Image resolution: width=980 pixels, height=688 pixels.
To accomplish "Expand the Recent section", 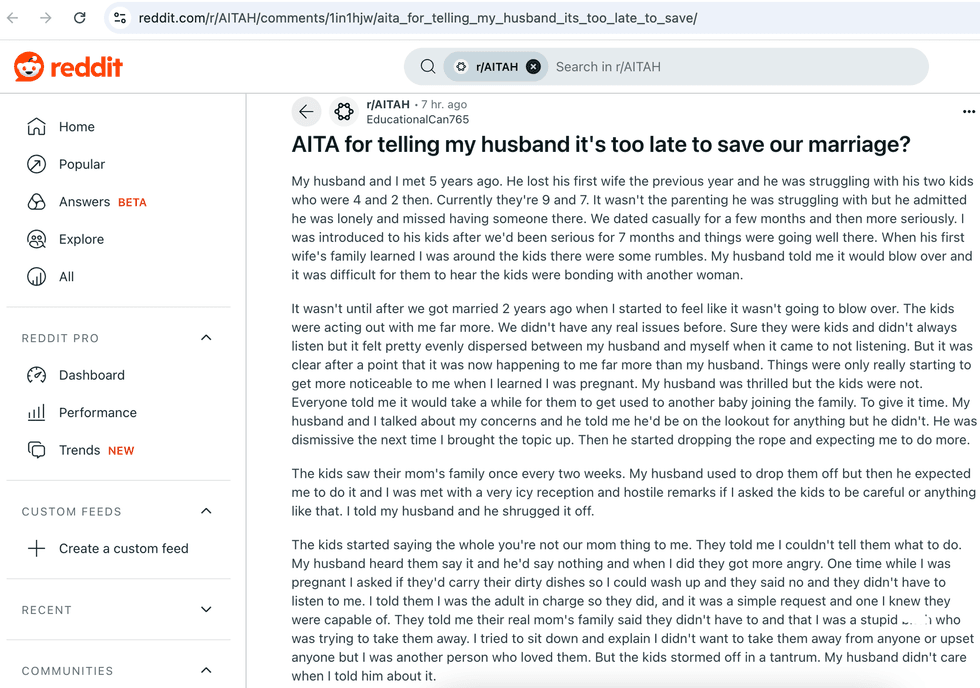I will [206, 609].
